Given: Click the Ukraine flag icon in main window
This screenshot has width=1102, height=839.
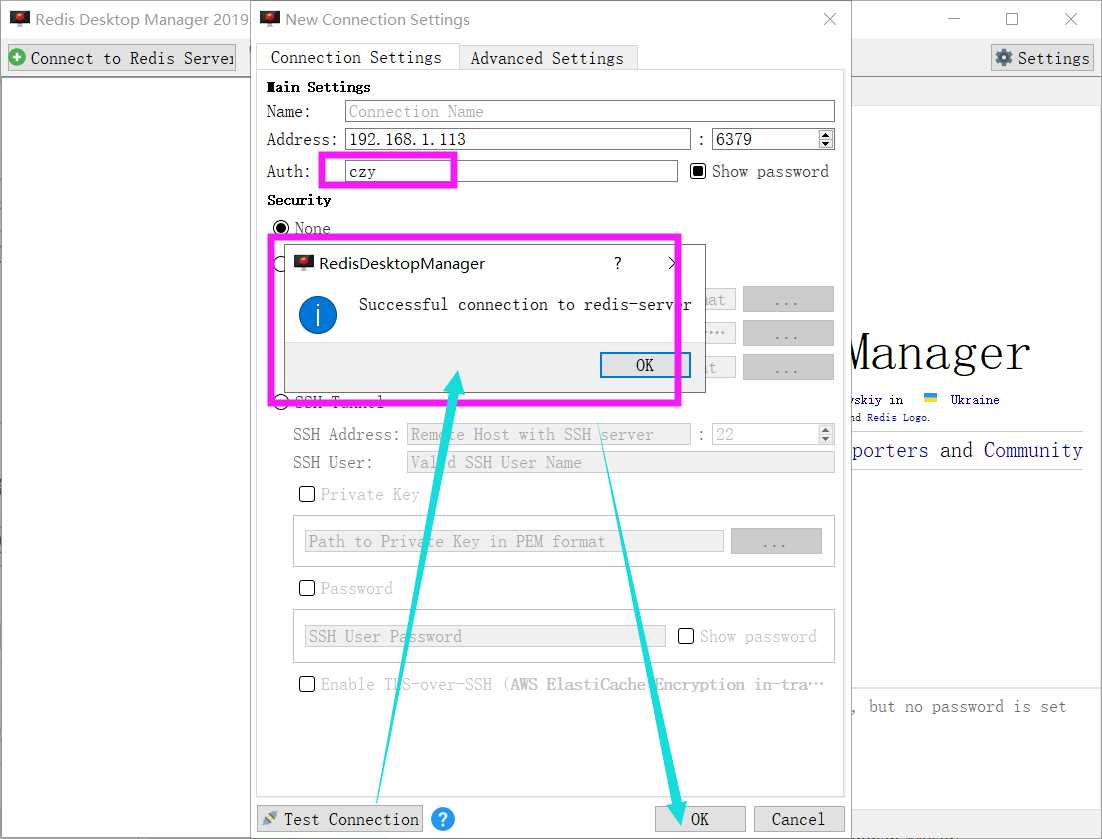Looking at the screenshot, I should pyautogui.click(x=930, y=398).
